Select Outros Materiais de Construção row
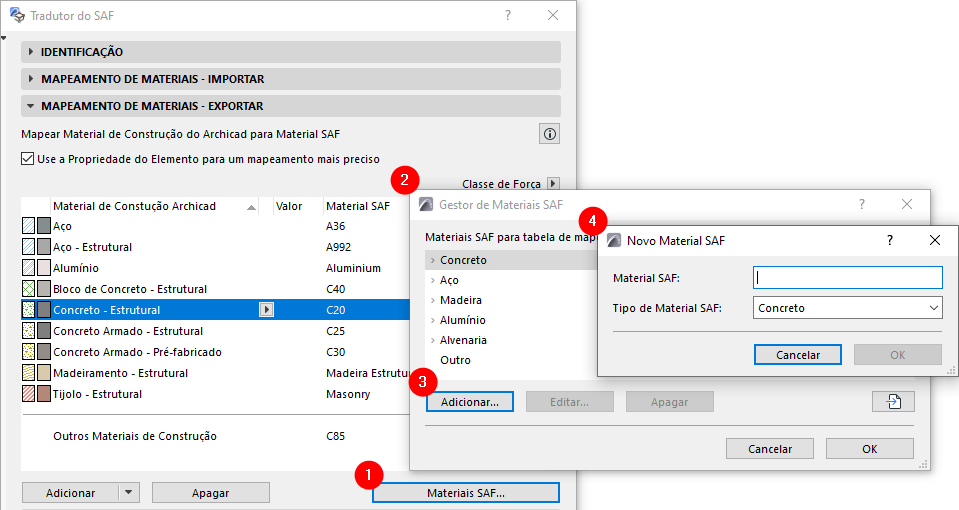This screenshot has height=510, width=959. [215, 436]
